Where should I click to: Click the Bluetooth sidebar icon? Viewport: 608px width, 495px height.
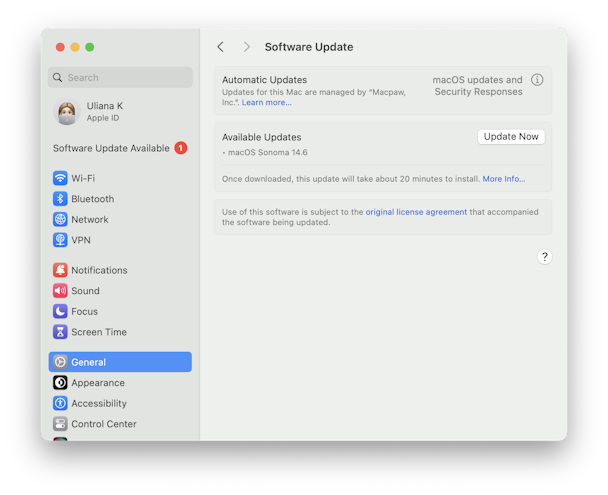[60, 199]
